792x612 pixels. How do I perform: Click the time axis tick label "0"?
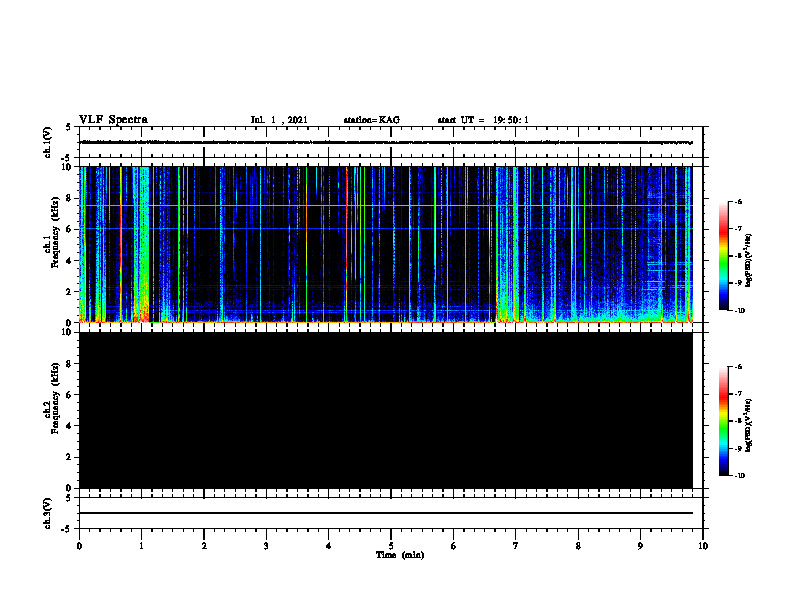pyautogui.click(x=79, y=546)
